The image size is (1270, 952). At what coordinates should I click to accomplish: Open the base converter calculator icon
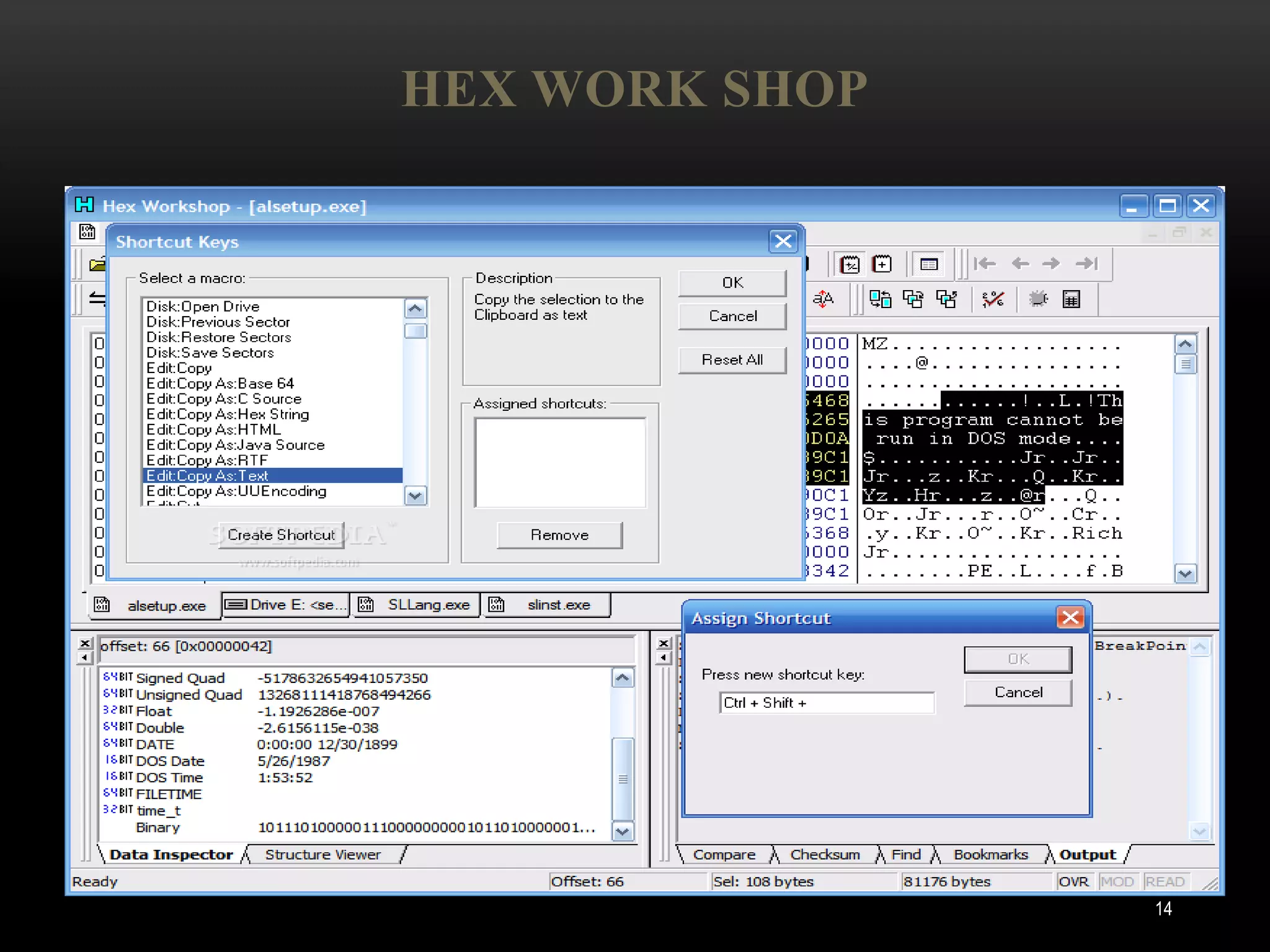click(x=1071, y=299)
